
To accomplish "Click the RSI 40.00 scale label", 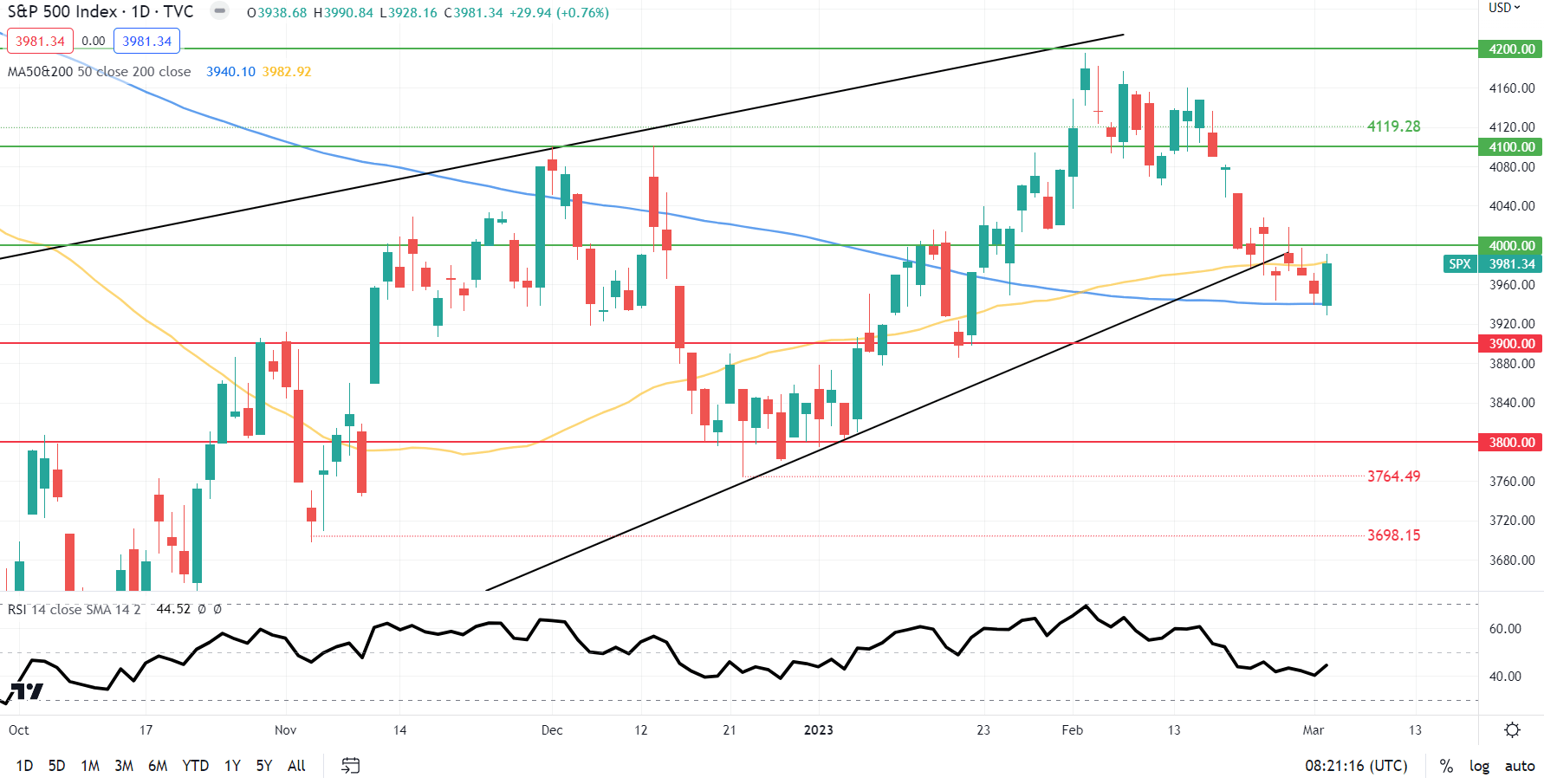I will pyautogui.click(x=1505, y=677).
